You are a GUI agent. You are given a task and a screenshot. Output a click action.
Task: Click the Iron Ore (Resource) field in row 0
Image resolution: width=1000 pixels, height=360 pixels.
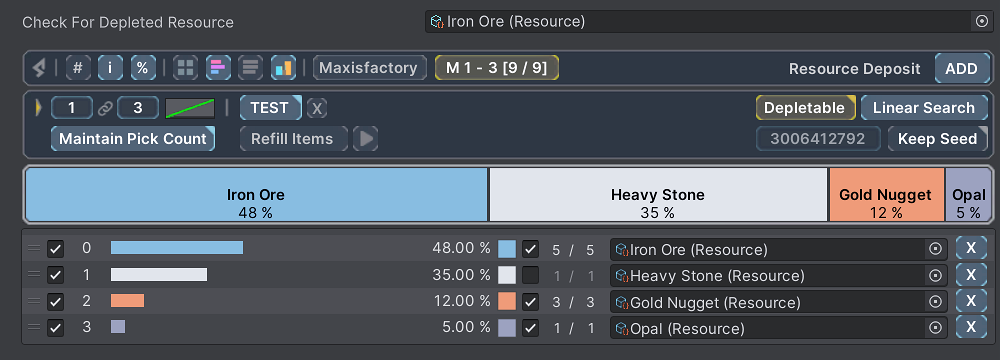(x=778, y=250)
